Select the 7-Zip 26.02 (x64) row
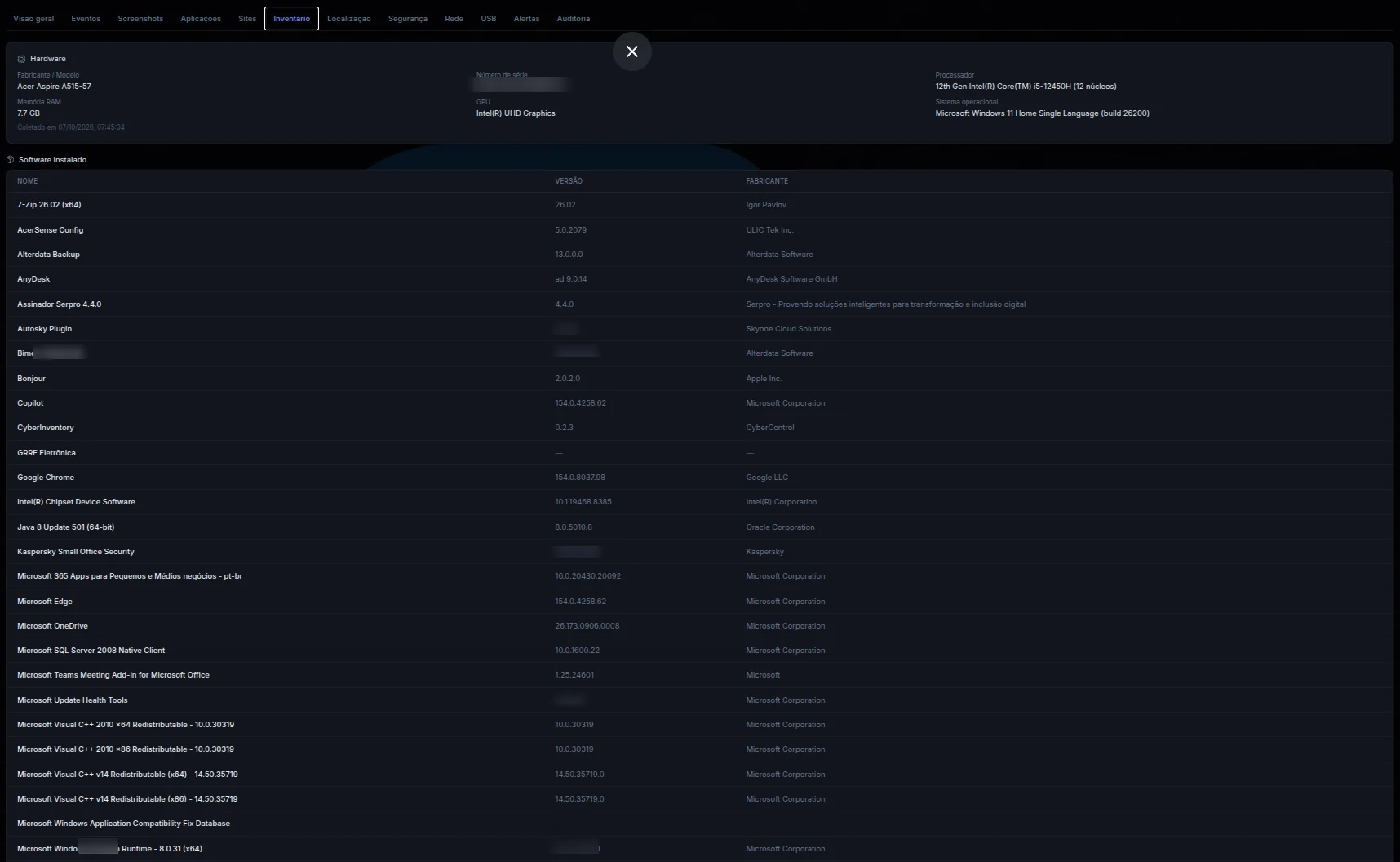This screenshot has width=1400, height=862. (699, 205)
